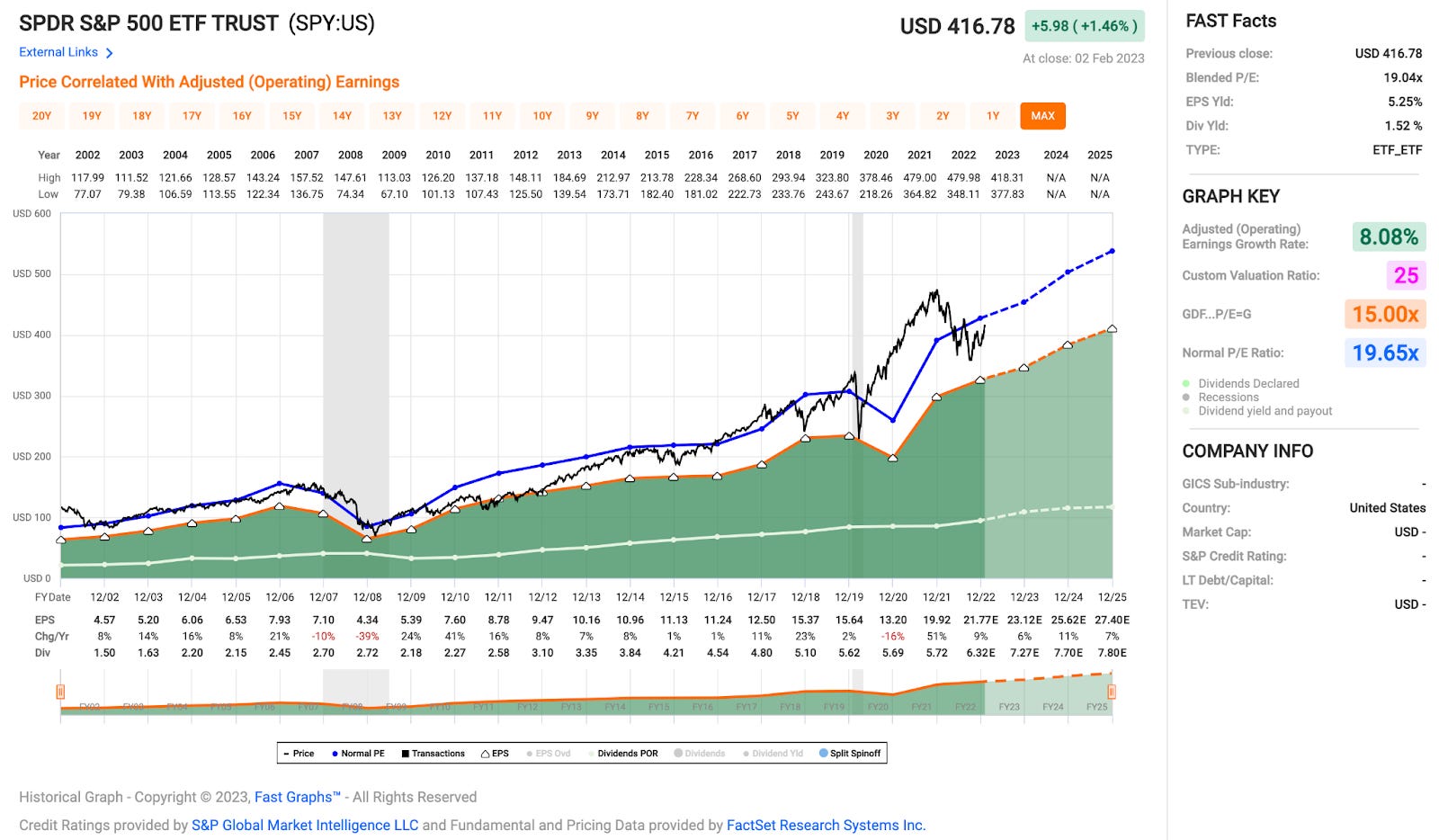Click the Price Correlated With Adjusted Earnings title

(210, 82)
